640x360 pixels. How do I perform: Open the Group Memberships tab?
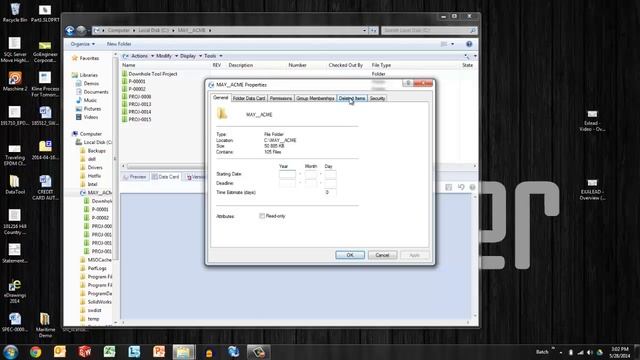315,98
